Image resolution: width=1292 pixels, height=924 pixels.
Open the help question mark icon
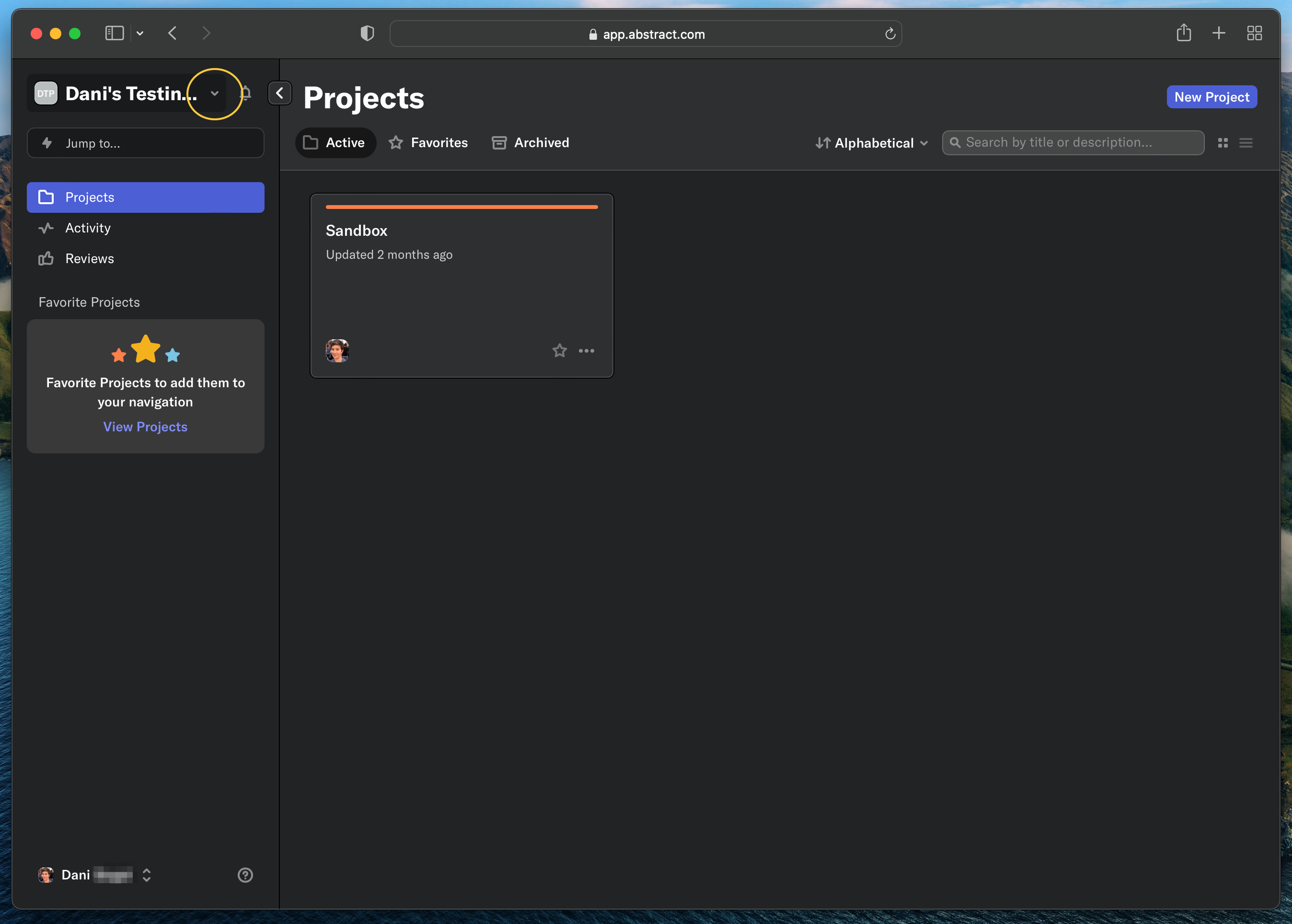pyautogui.click(x=245, y=875)
